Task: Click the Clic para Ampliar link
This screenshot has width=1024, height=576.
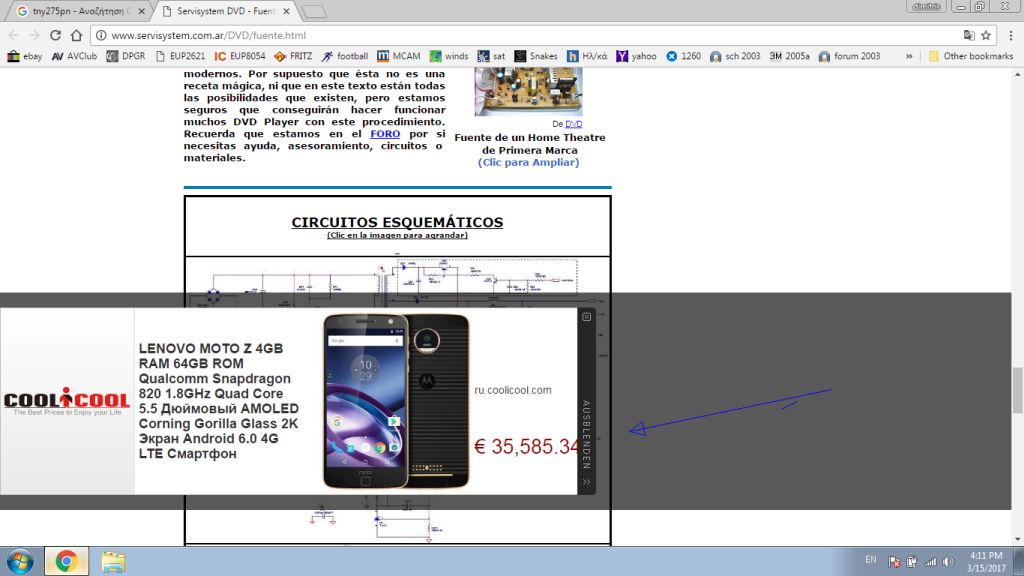Action: pyautogui.click(x=528, y=163)
